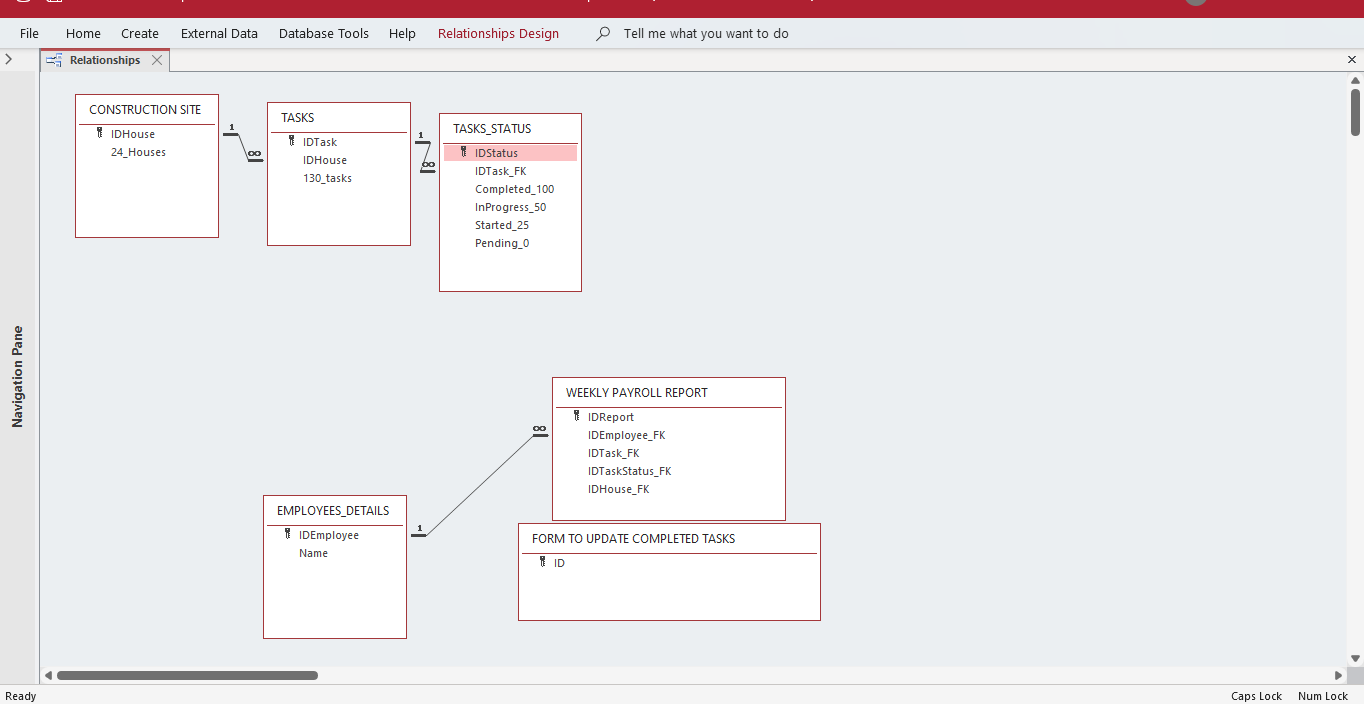Select the Relationships Design tab
The width and height of the screenshot is (1364, 704).
click(498, 33)
